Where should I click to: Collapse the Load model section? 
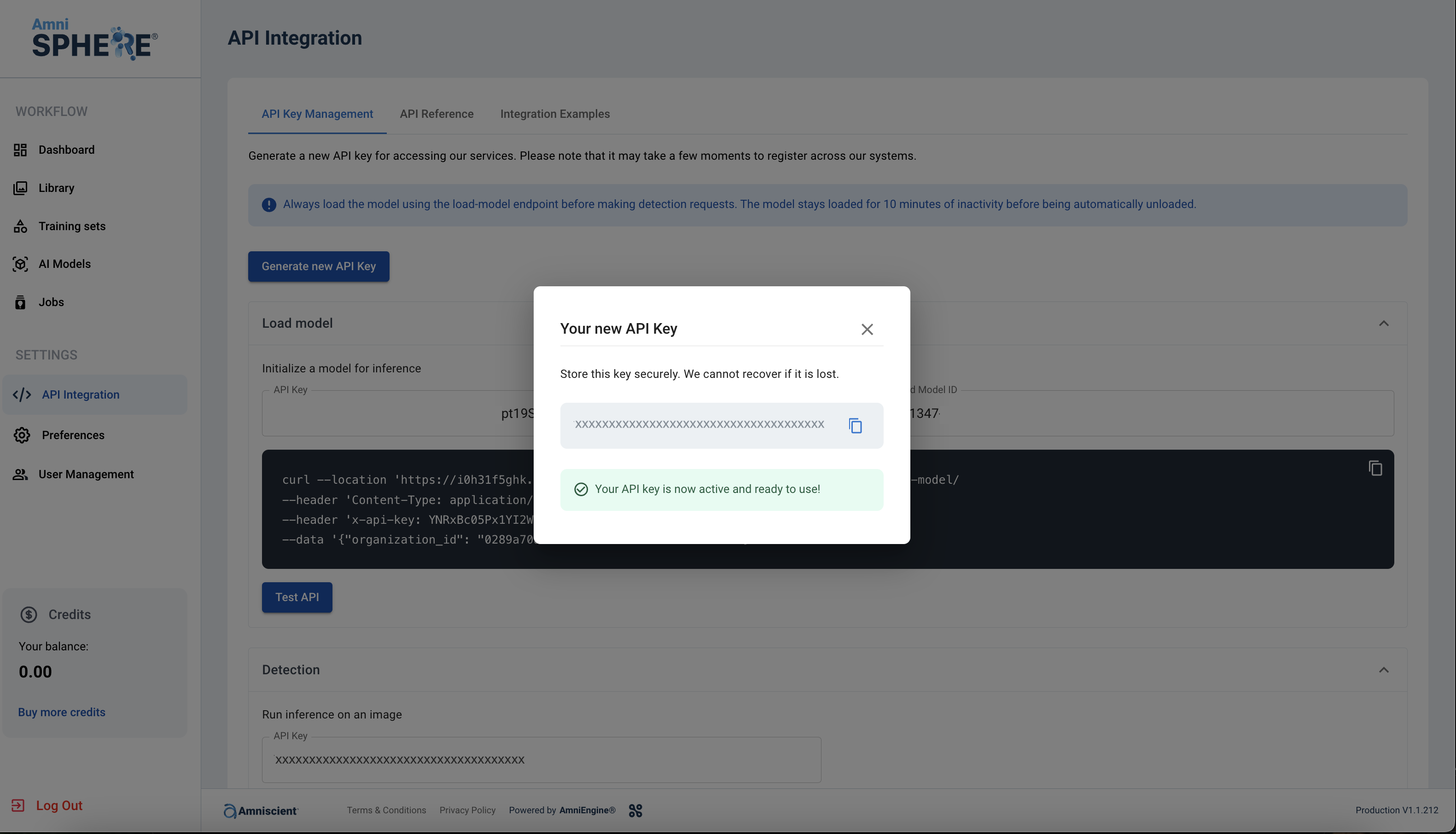pos(1383,324)
